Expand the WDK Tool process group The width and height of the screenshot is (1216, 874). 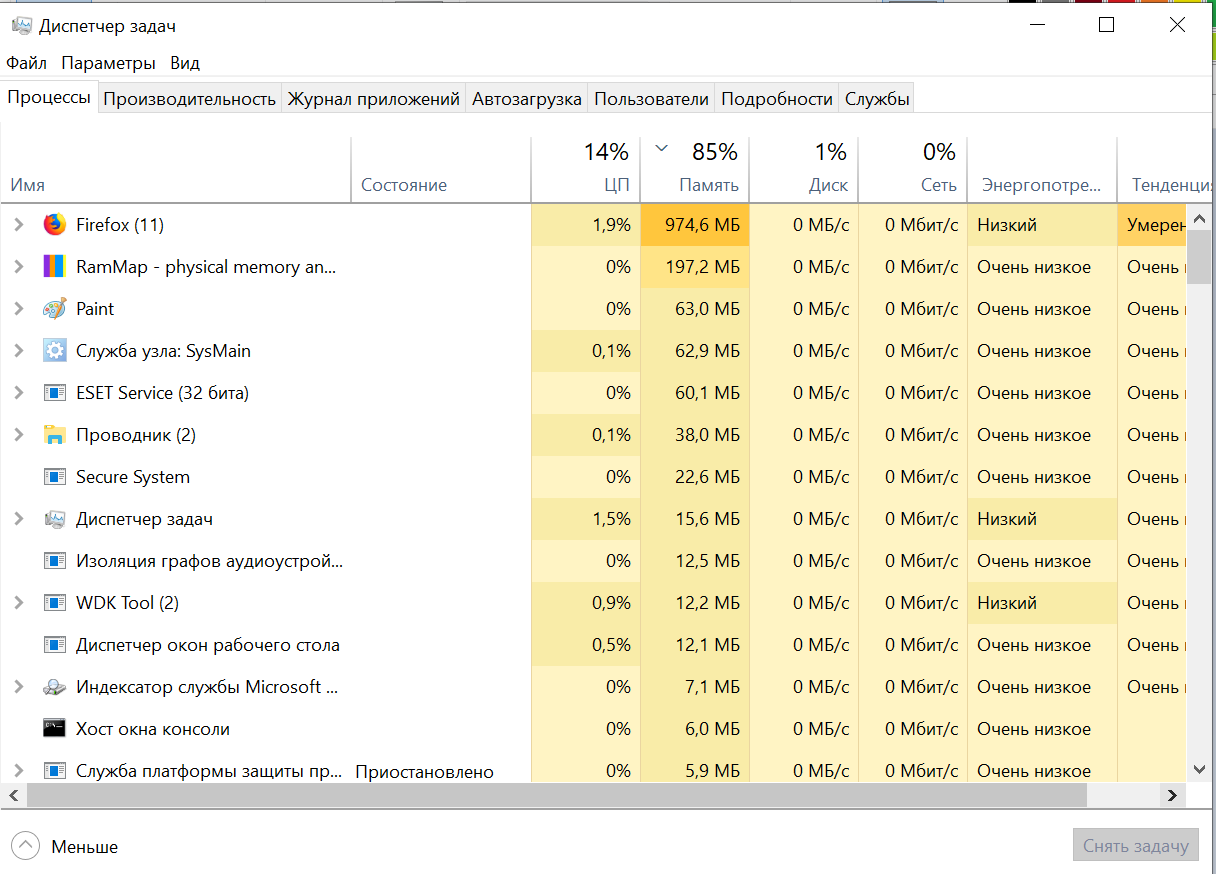point(18,603)
